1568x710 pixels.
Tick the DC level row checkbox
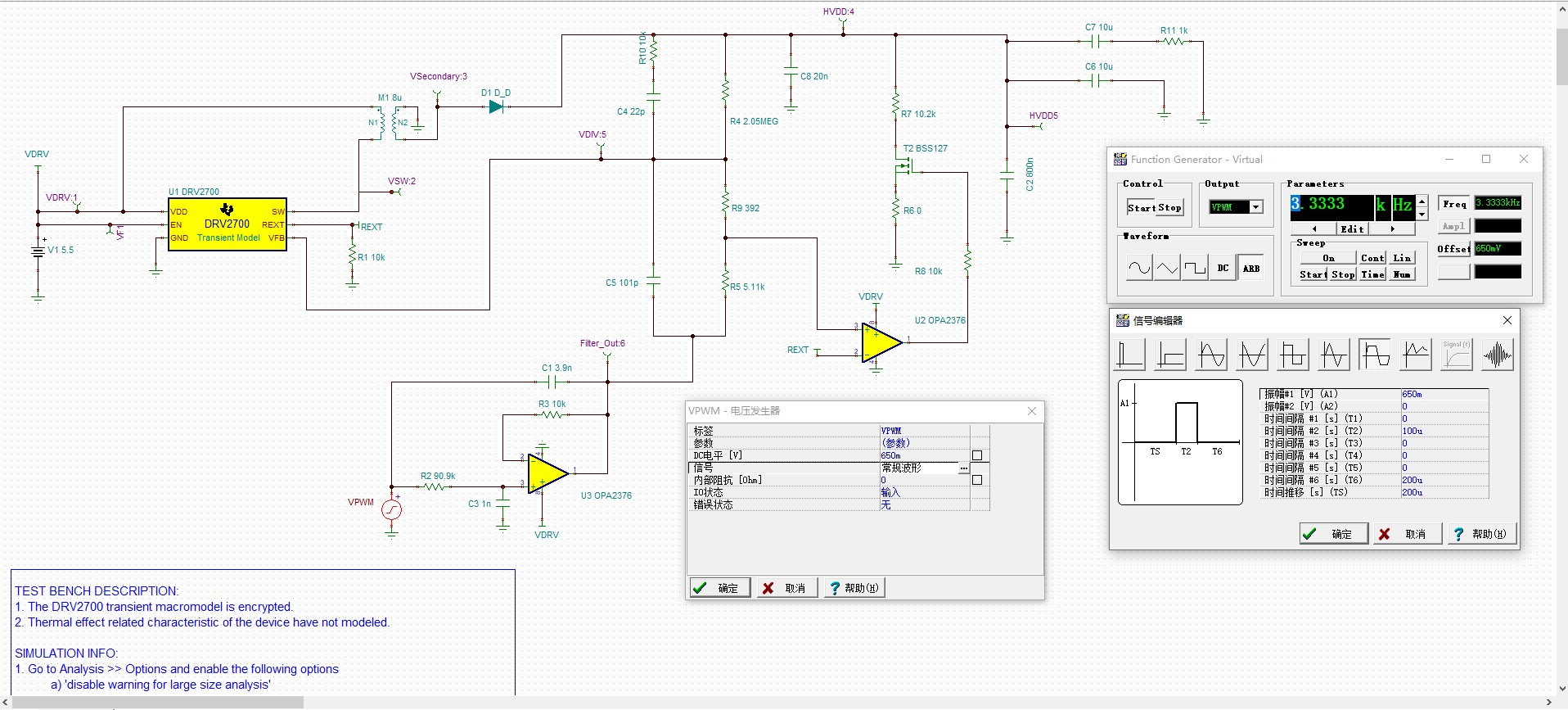977,455
